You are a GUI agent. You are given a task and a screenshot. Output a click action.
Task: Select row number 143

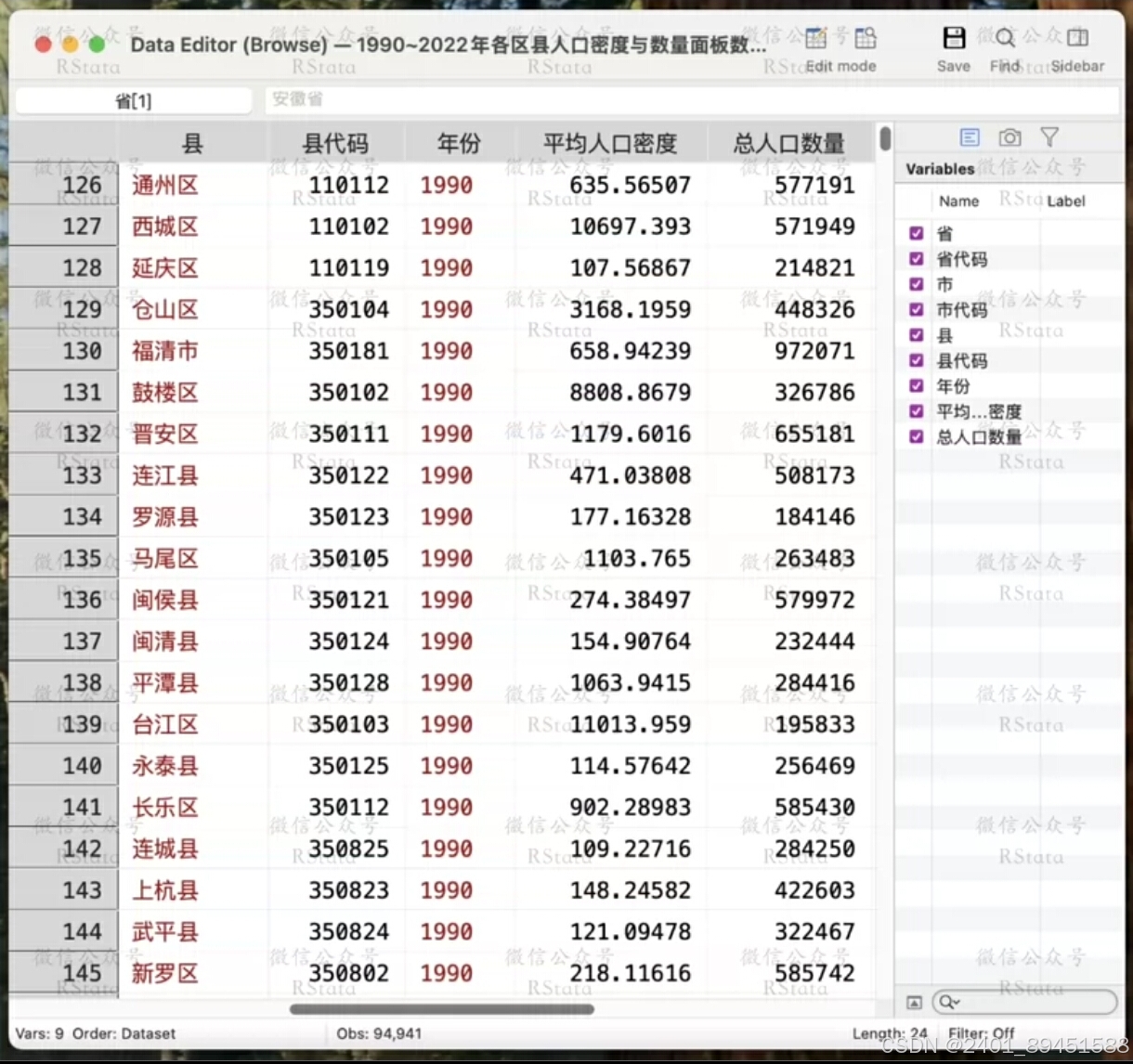[x=64, y=889]
